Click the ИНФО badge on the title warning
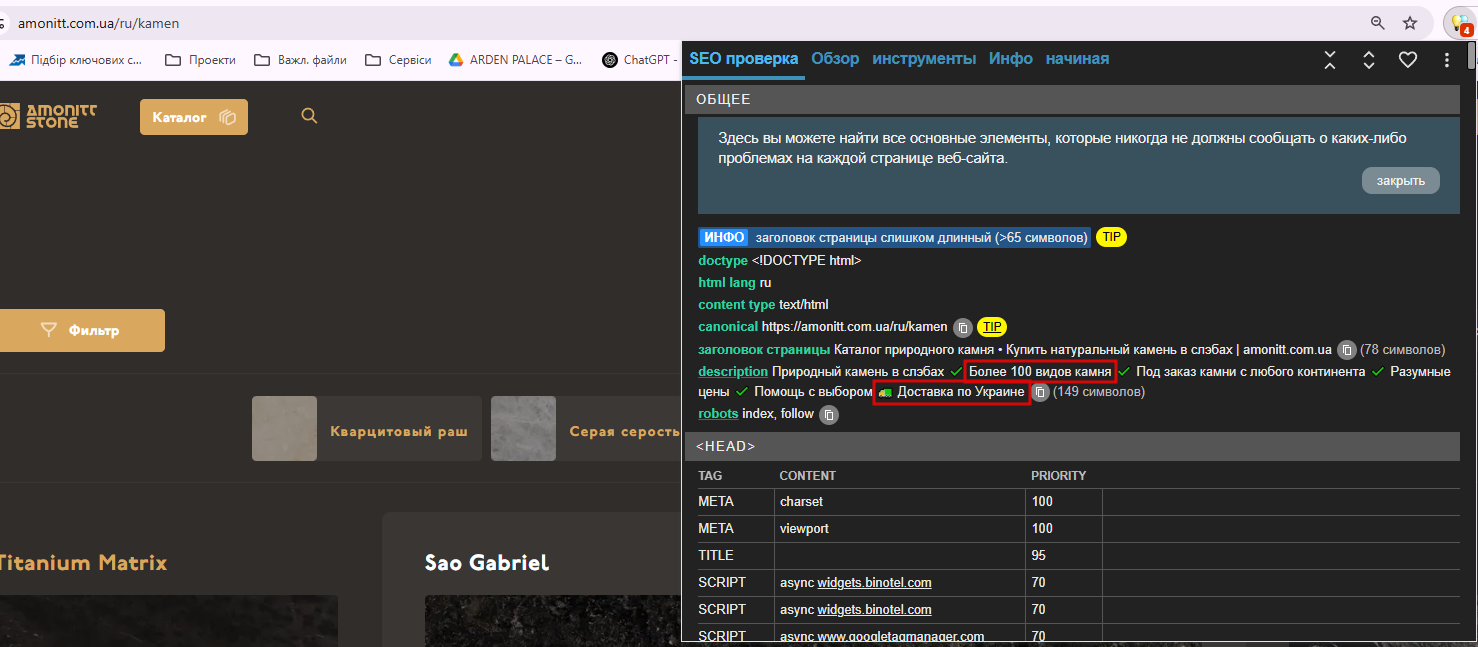1478x647 pixels. tap(724, 238)
